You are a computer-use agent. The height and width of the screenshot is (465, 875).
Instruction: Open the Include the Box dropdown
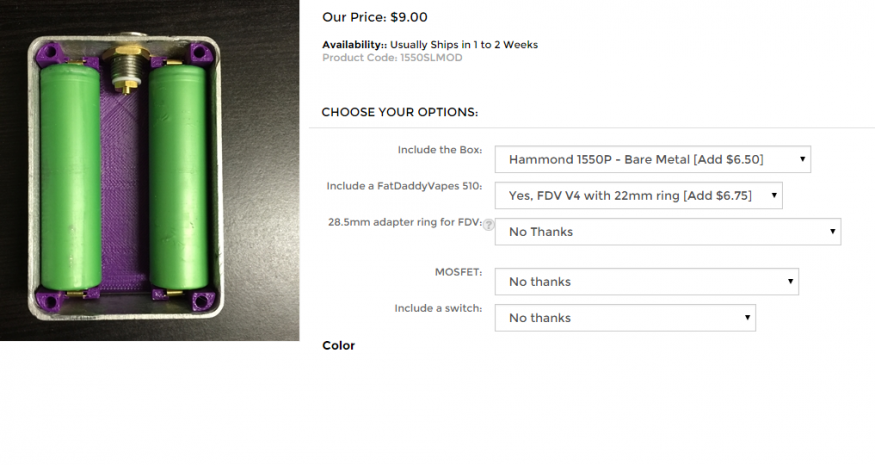pos(652,160)
